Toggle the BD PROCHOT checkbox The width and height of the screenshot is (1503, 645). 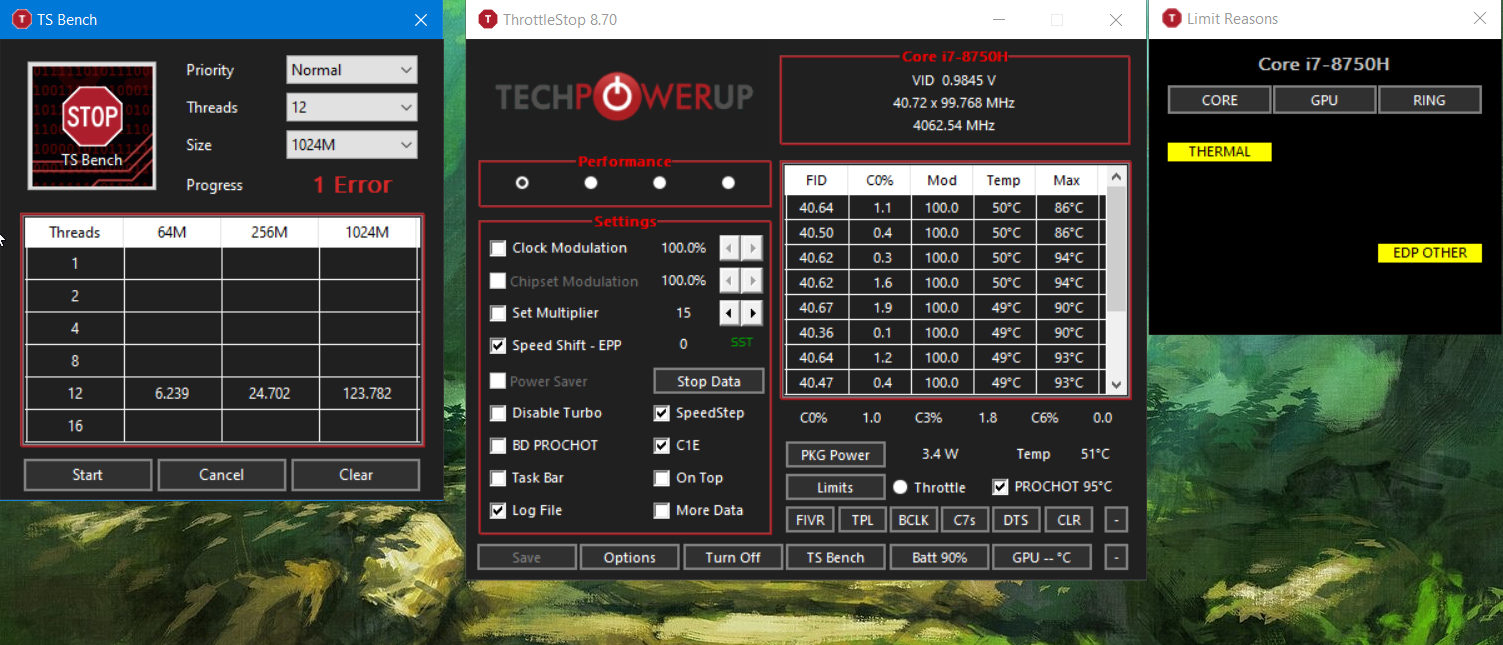498,446
